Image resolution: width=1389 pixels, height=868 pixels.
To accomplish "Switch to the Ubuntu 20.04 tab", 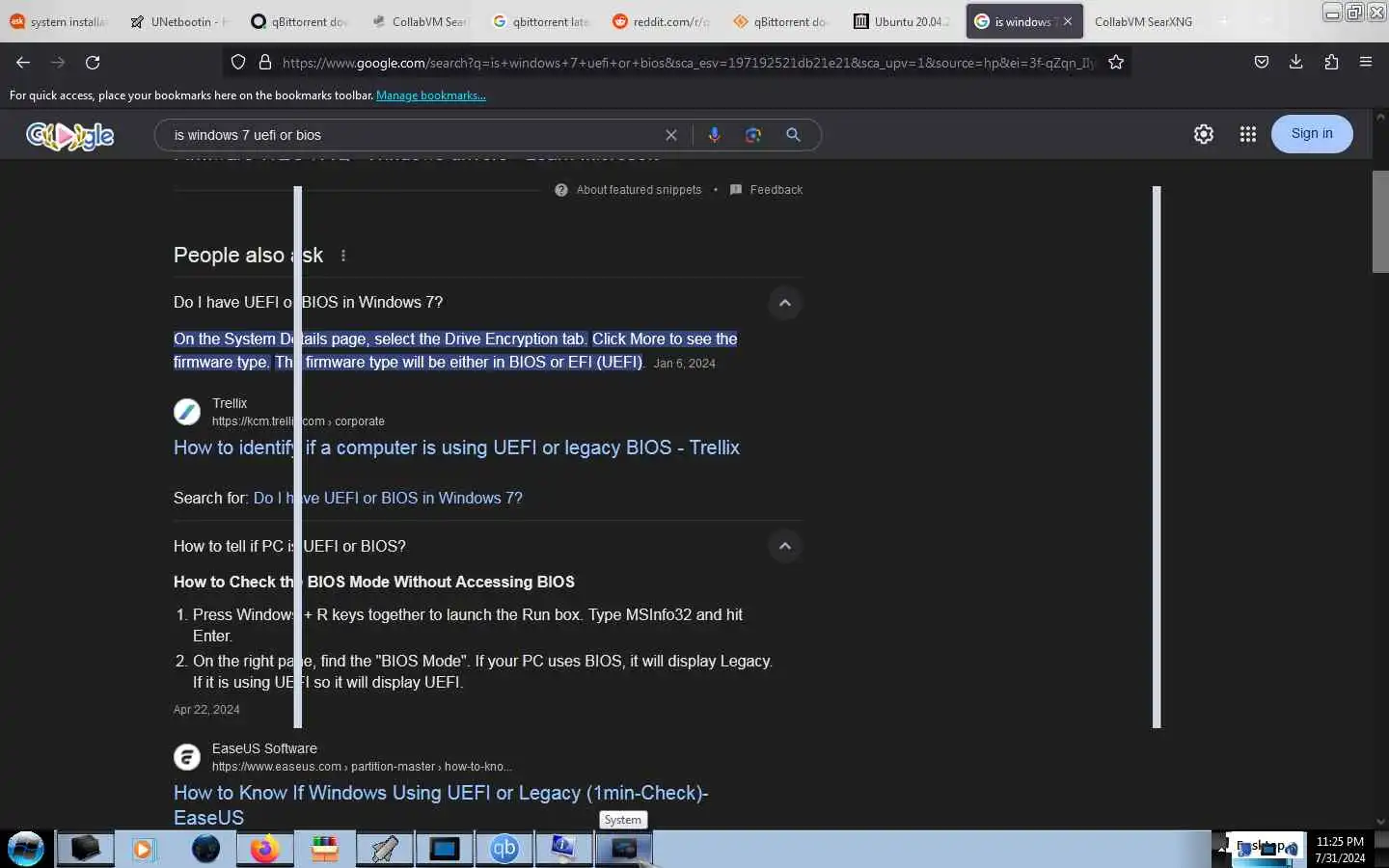I will [x=903, y=21].
